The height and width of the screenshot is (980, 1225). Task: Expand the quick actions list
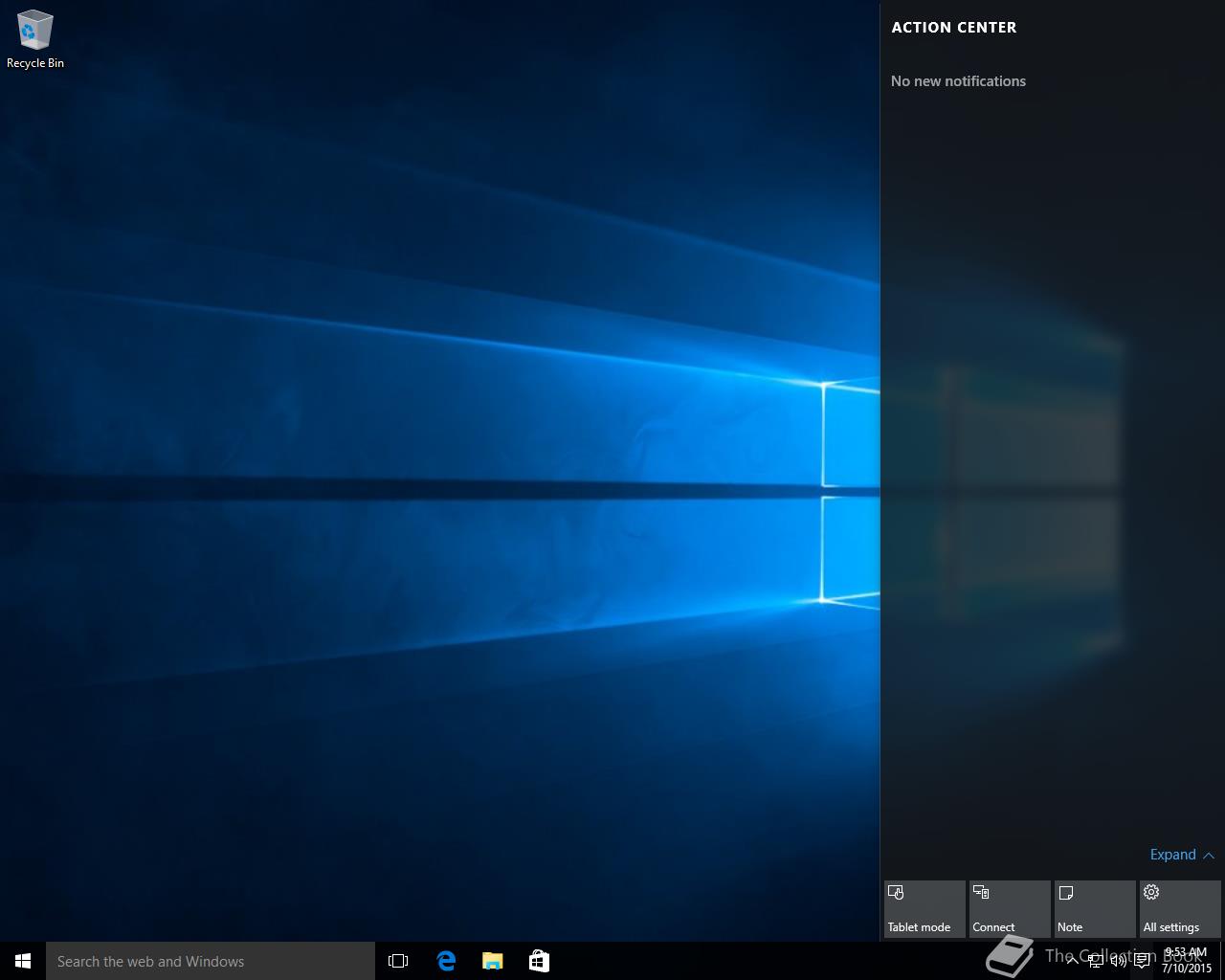pyautogui.click(x=1182, y=855)
